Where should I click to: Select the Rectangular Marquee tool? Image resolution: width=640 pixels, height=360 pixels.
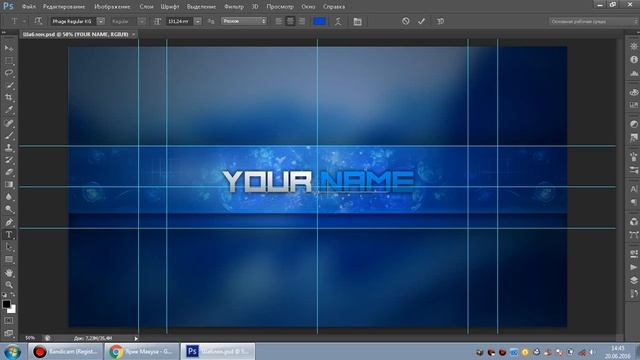pyautogui.click(x=9, y=61)
